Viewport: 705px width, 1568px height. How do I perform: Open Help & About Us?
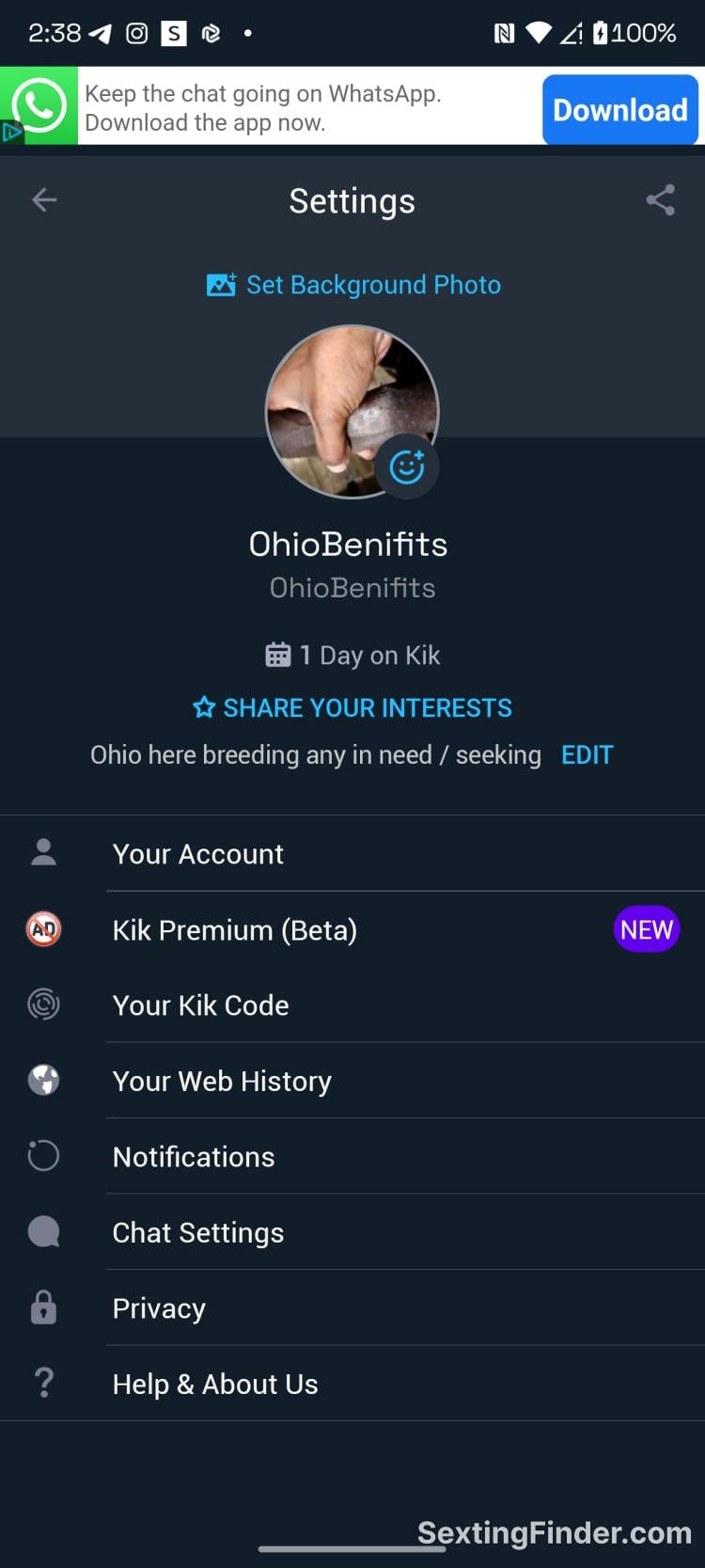pyautogui.click(x=215, y=1384)
